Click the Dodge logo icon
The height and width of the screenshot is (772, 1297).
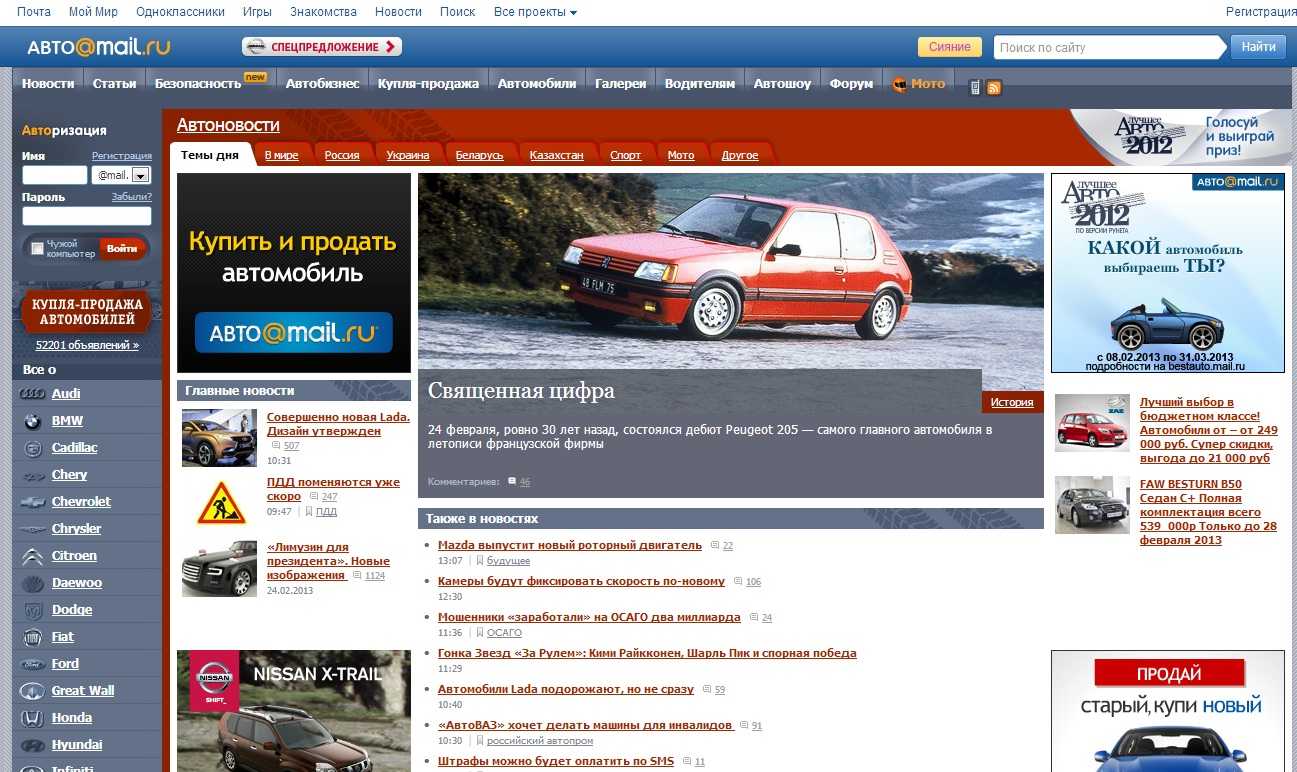pyautogui.click(x=33, y=610)
